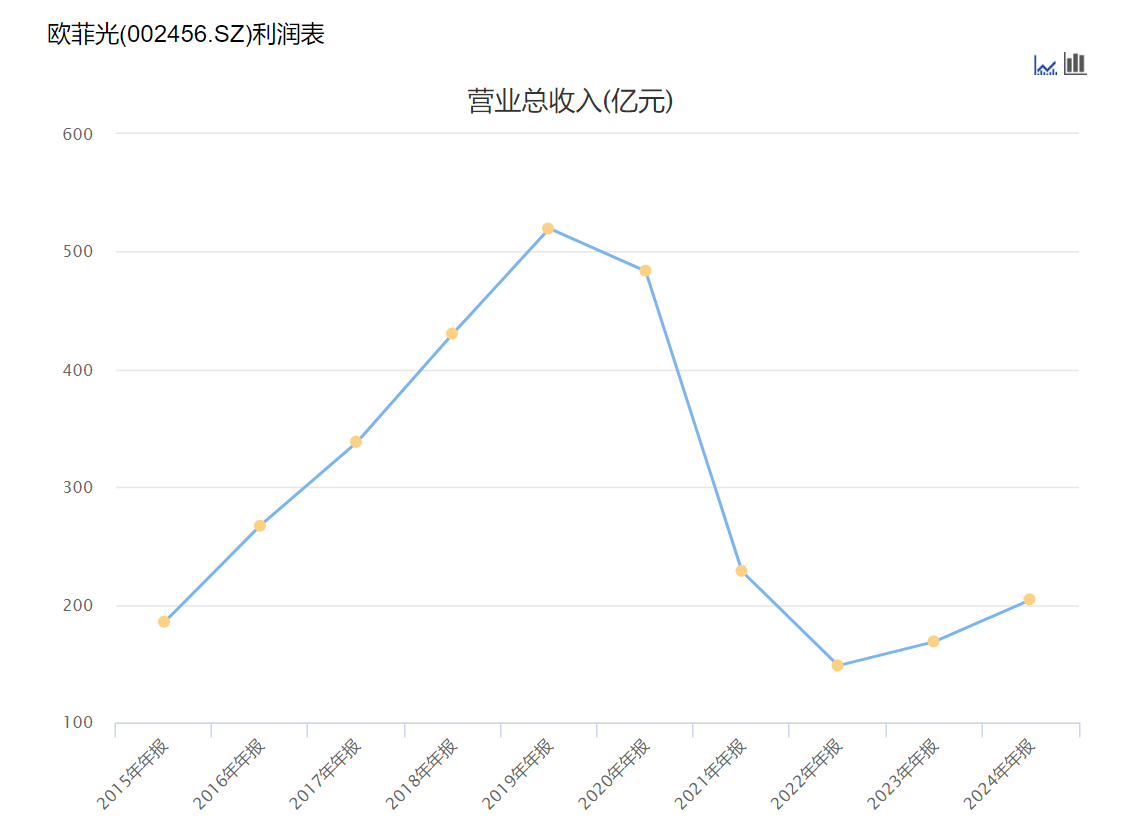
Task: Click the x-axis label 2017年年报
Action: point(325,774)
